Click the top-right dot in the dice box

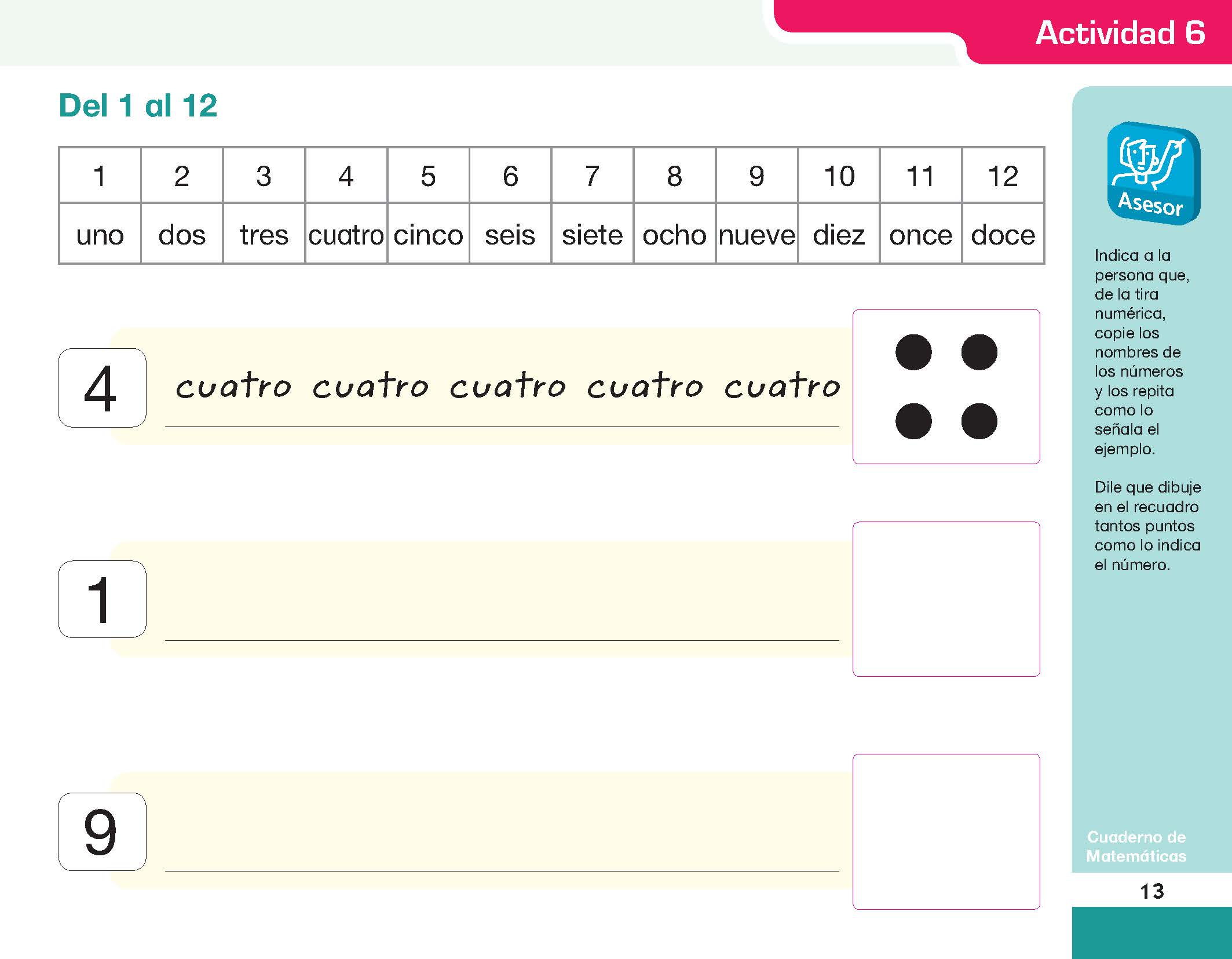979,352
